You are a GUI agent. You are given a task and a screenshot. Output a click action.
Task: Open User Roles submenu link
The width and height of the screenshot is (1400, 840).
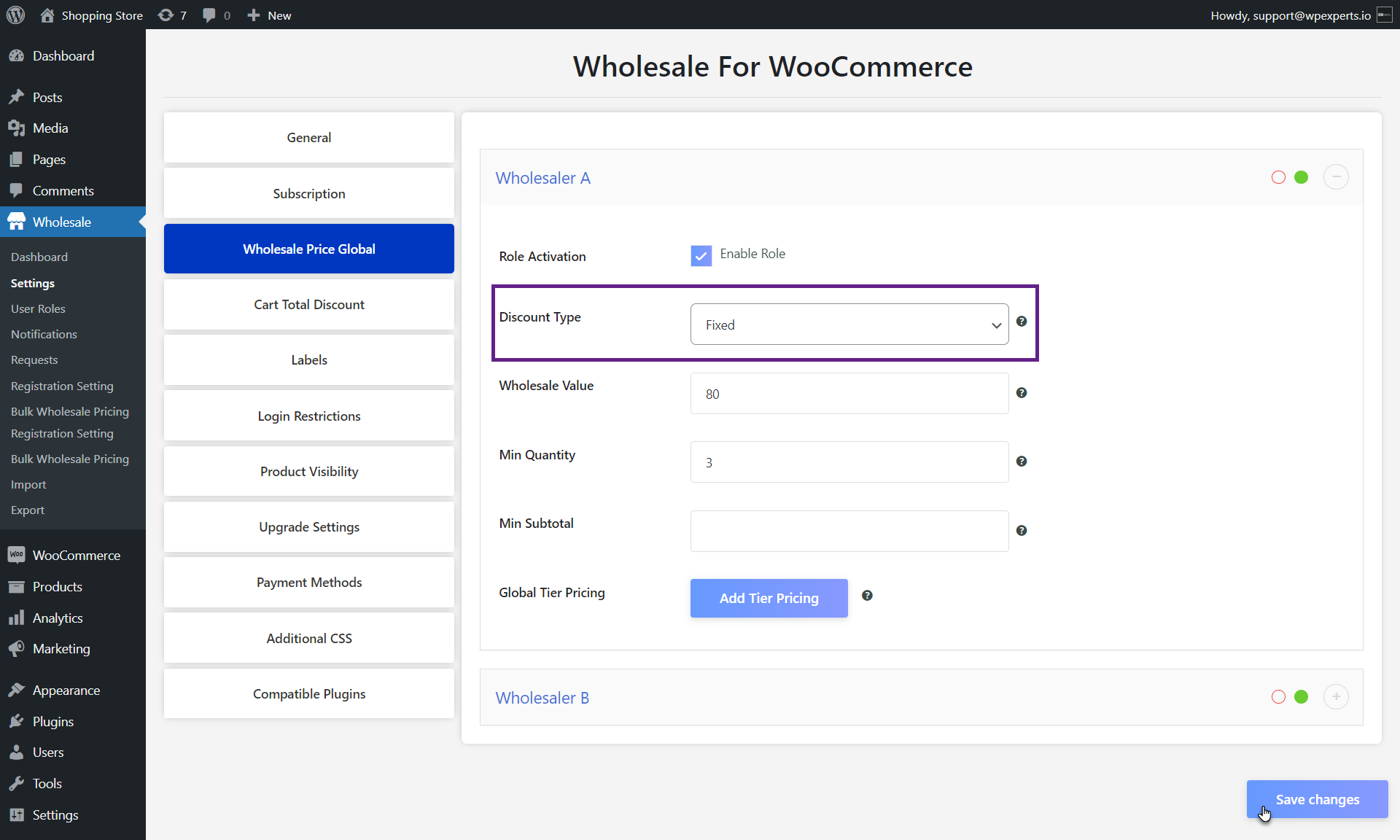coord(38,309)
